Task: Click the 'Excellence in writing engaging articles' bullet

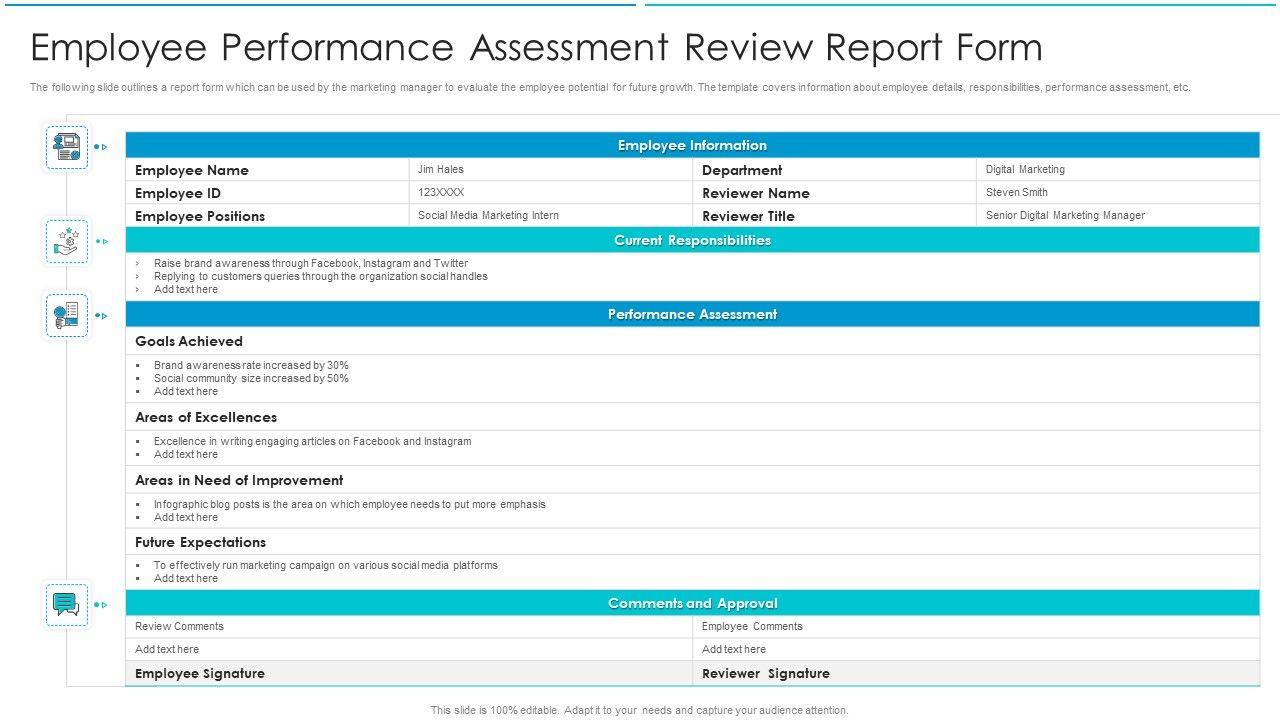Action: click(312, 441)
